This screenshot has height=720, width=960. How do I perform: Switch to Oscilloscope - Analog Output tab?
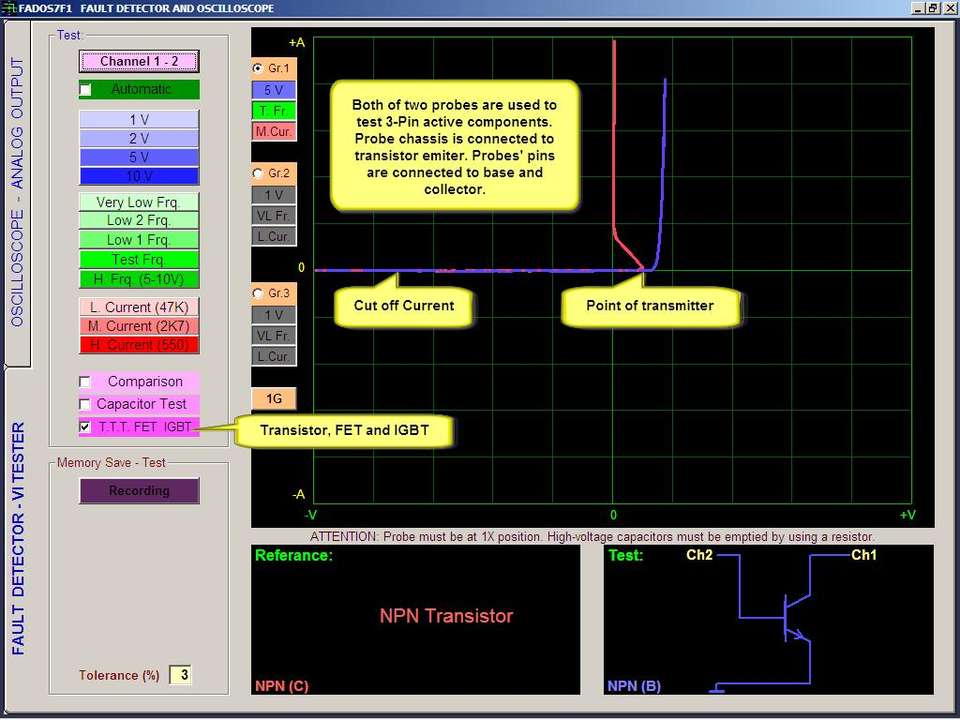pos(17,192)
